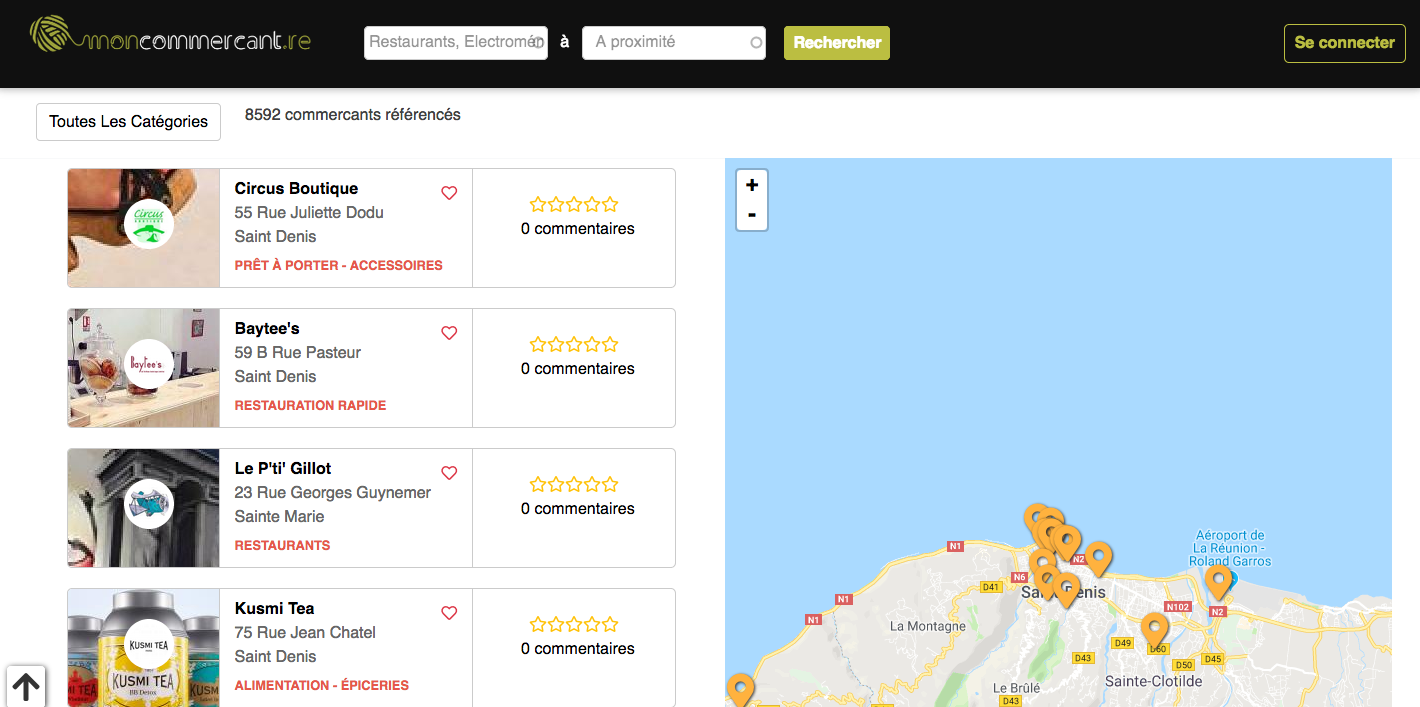Click La Montagne label on the map

[928, 627]
